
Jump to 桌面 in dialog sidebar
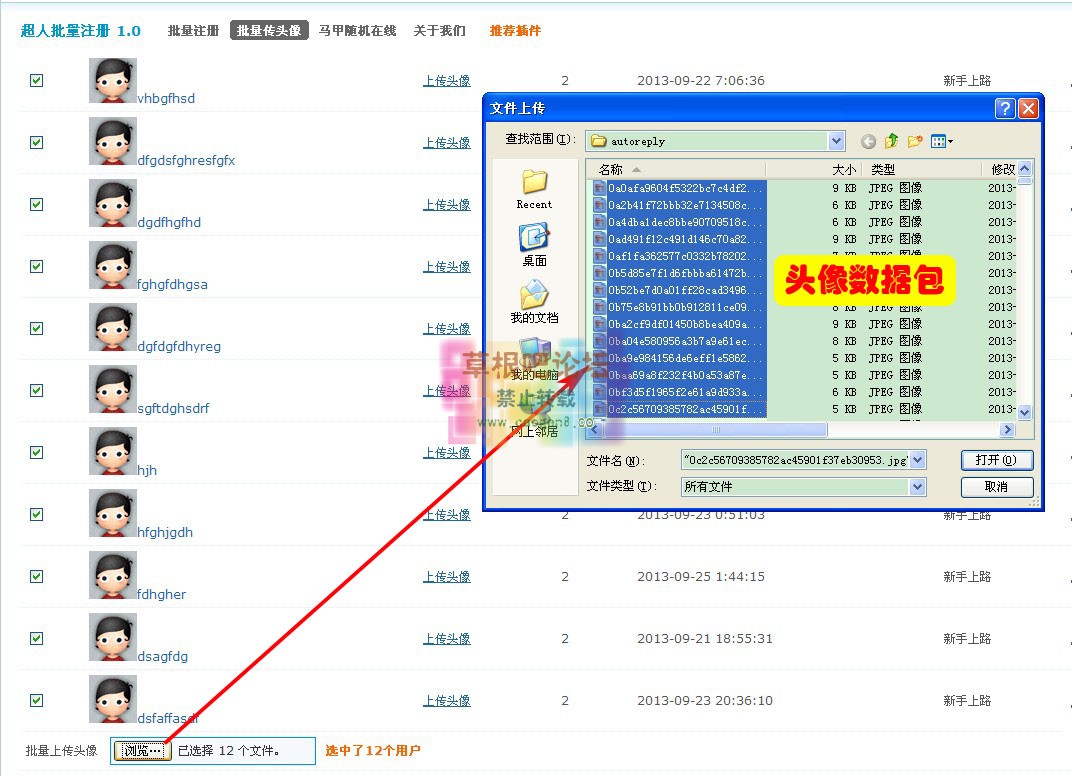534,244
